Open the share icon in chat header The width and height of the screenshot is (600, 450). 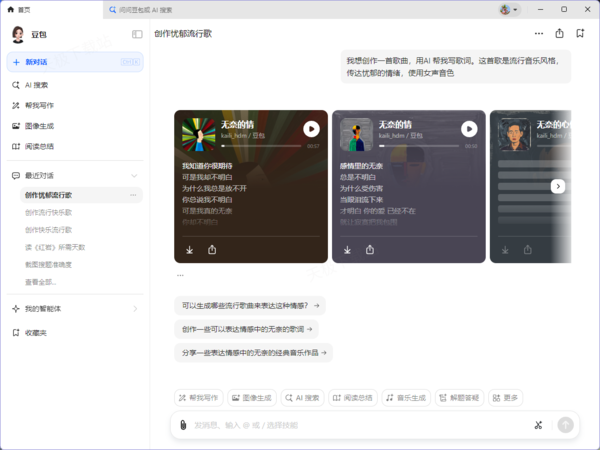pyautogui.click(x=560, y=33)
